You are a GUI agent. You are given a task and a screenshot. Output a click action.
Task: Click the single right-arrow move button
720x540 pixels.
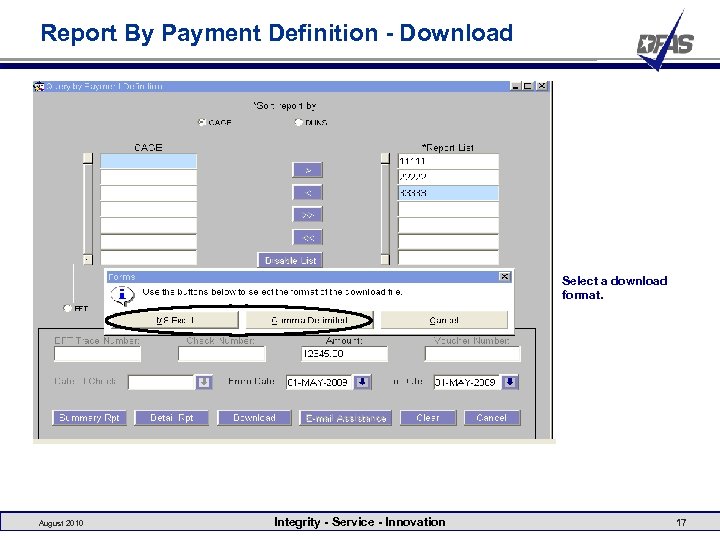point(308,170)
